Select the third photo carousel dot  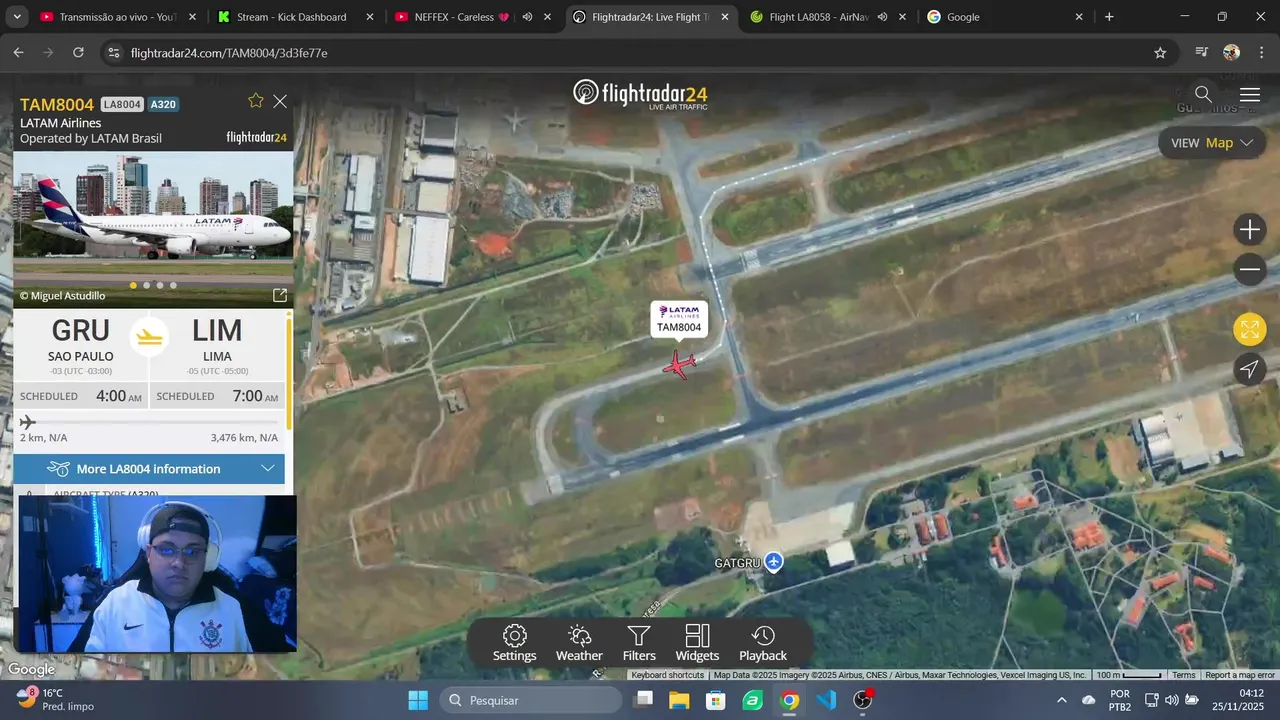pyautogui.click(x=160, y=285)
